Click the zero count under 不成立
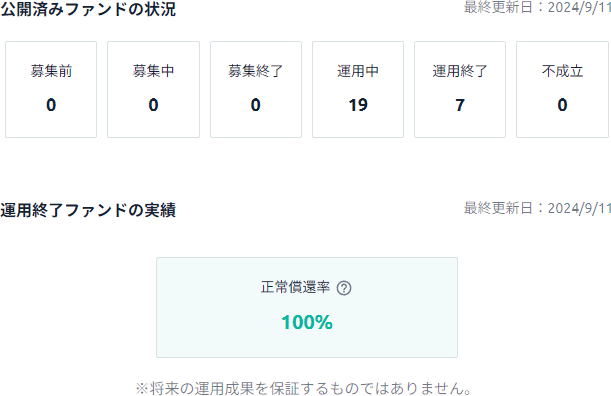 click(562, 105)
